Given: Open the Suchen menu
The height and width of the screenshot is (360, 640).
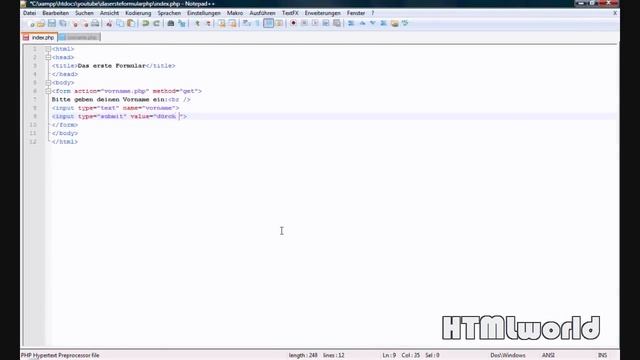Looking at the screenshot, I should click(84, 13).
